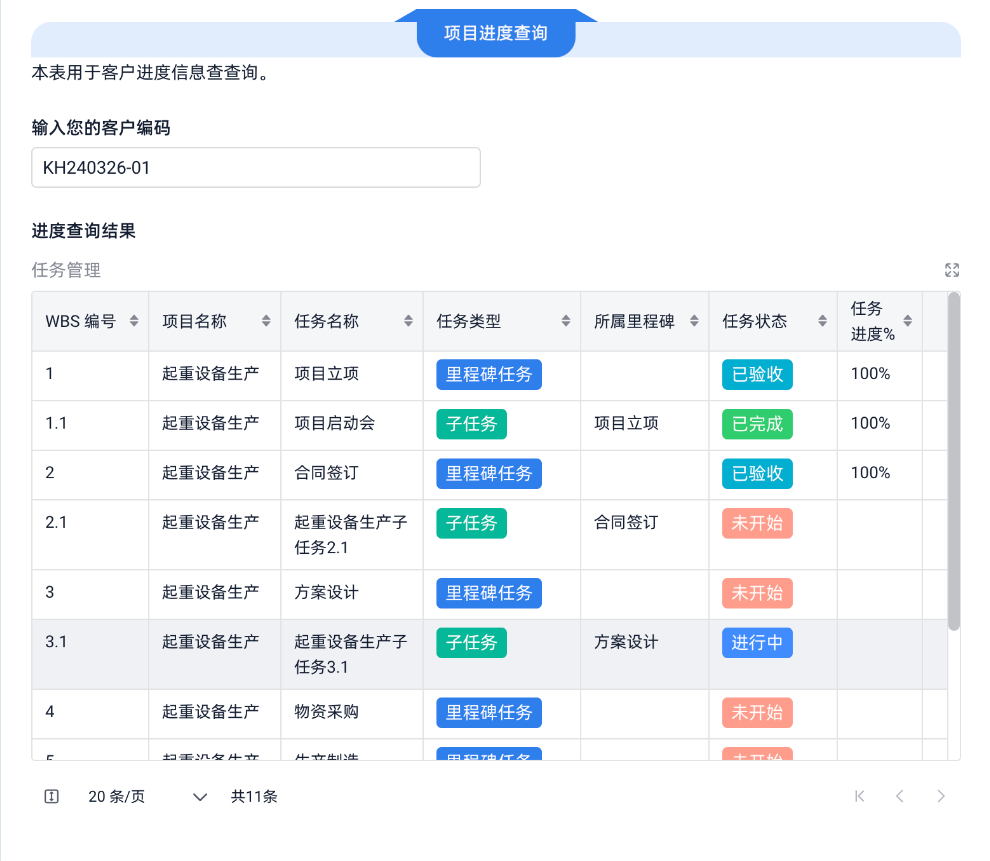990x861 pixels.
Task: Click the row height icon in footer
Action: [52, 796]
